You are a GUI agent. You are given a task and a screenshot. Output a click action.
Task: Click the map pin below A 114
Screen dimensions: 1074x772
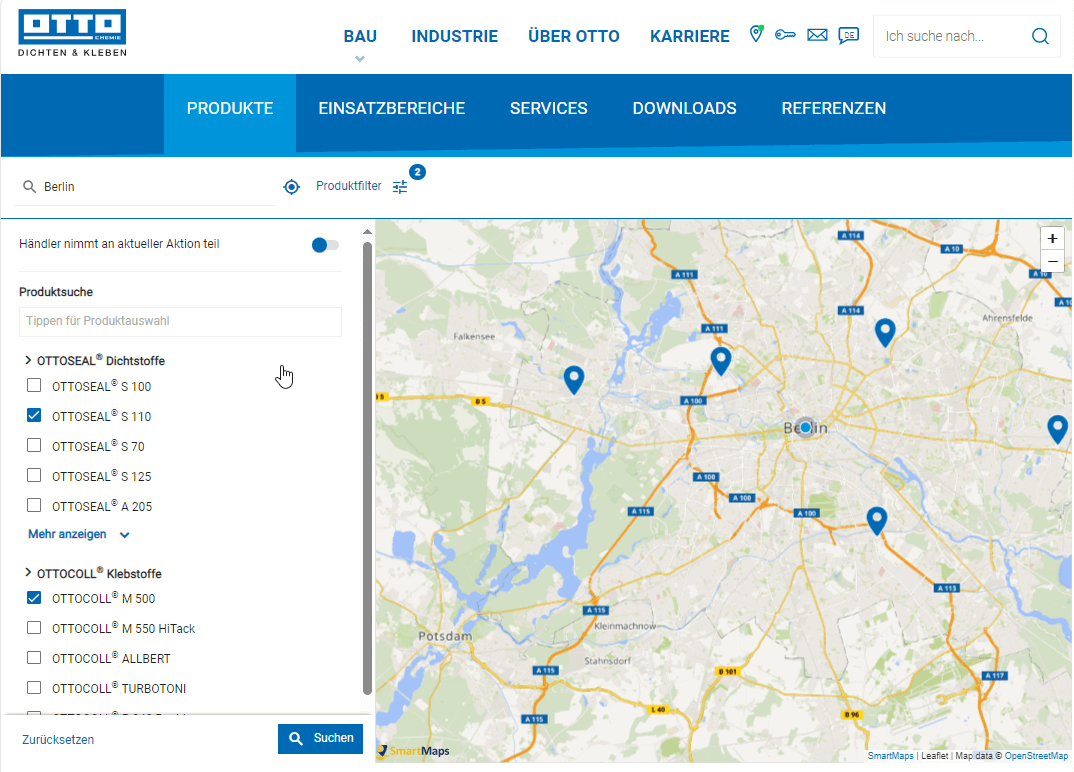pos(885,332)
